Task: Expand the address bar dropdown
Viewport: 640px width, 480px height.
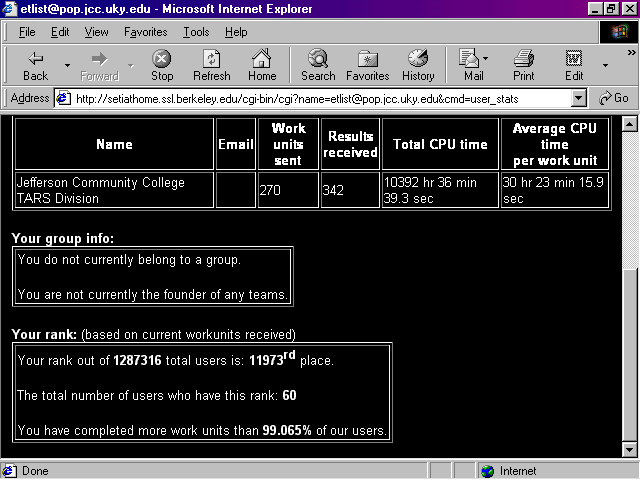Action: click(578, 98)
